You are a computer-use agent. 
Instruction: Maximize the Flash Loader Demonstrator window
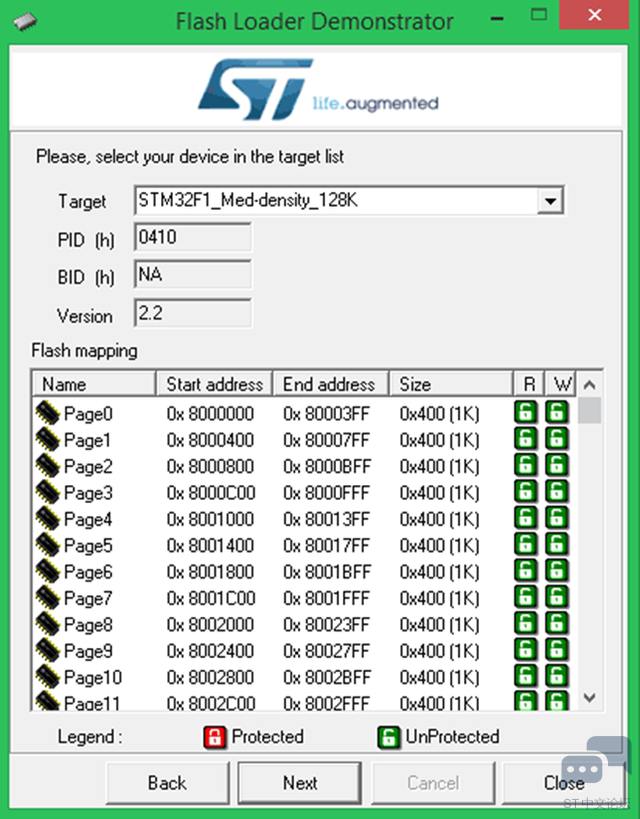click(x=539, y=15)
